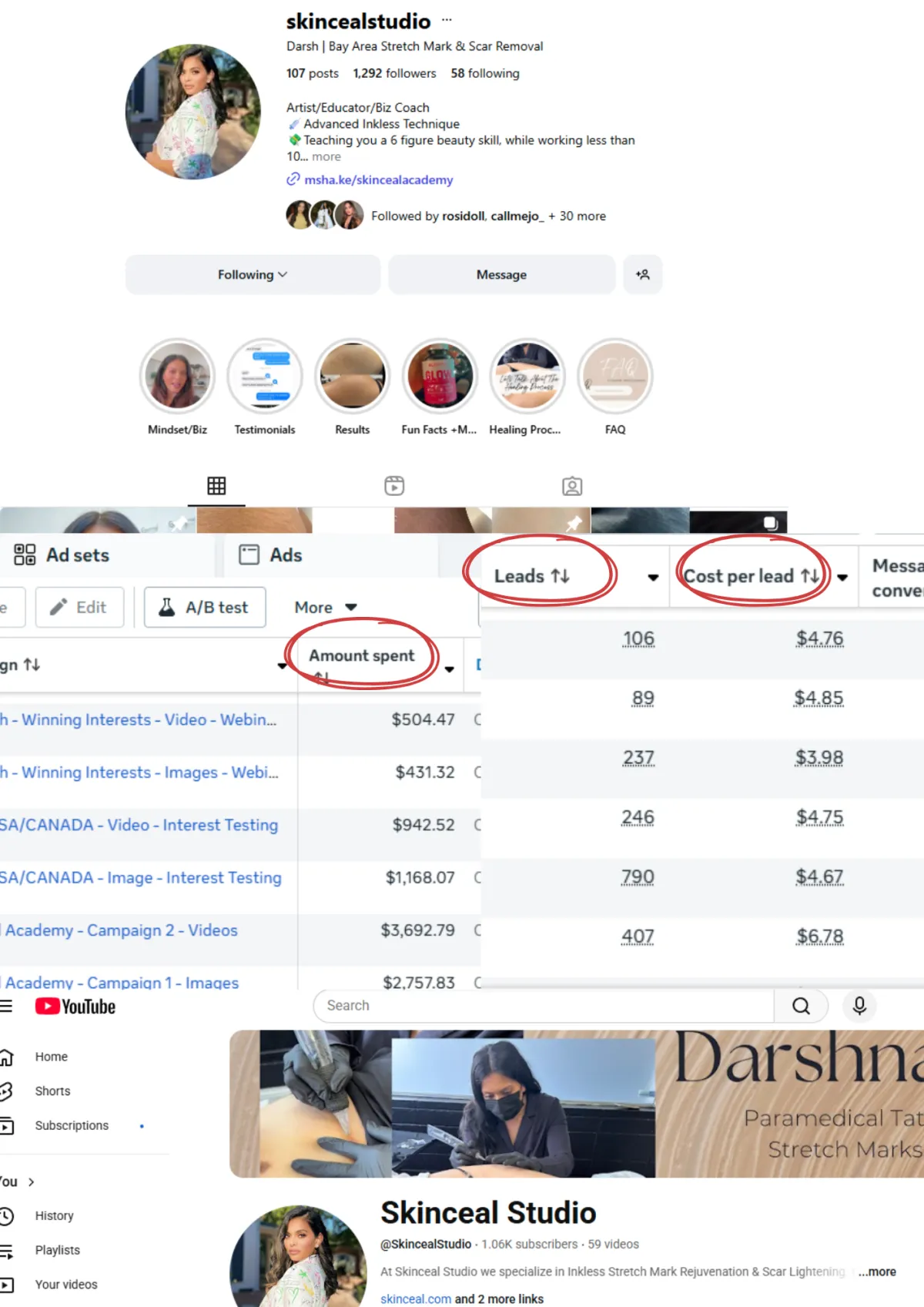Click the Skinceal Studio channel avatar
Screen dimensions: 924x1307
tap(299, 1256)
